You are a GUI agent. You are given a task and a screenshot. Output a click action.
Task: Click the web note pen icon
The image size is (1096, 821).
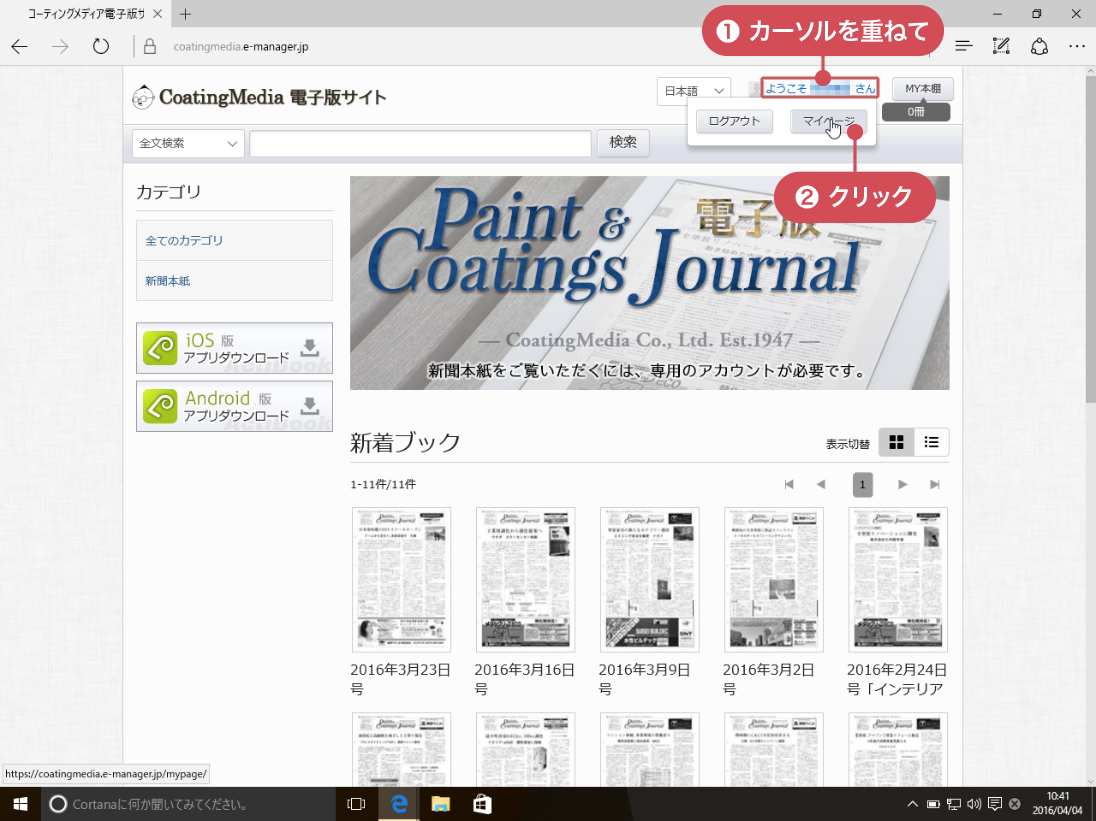pyautogui.click(x=1001, y=46)
